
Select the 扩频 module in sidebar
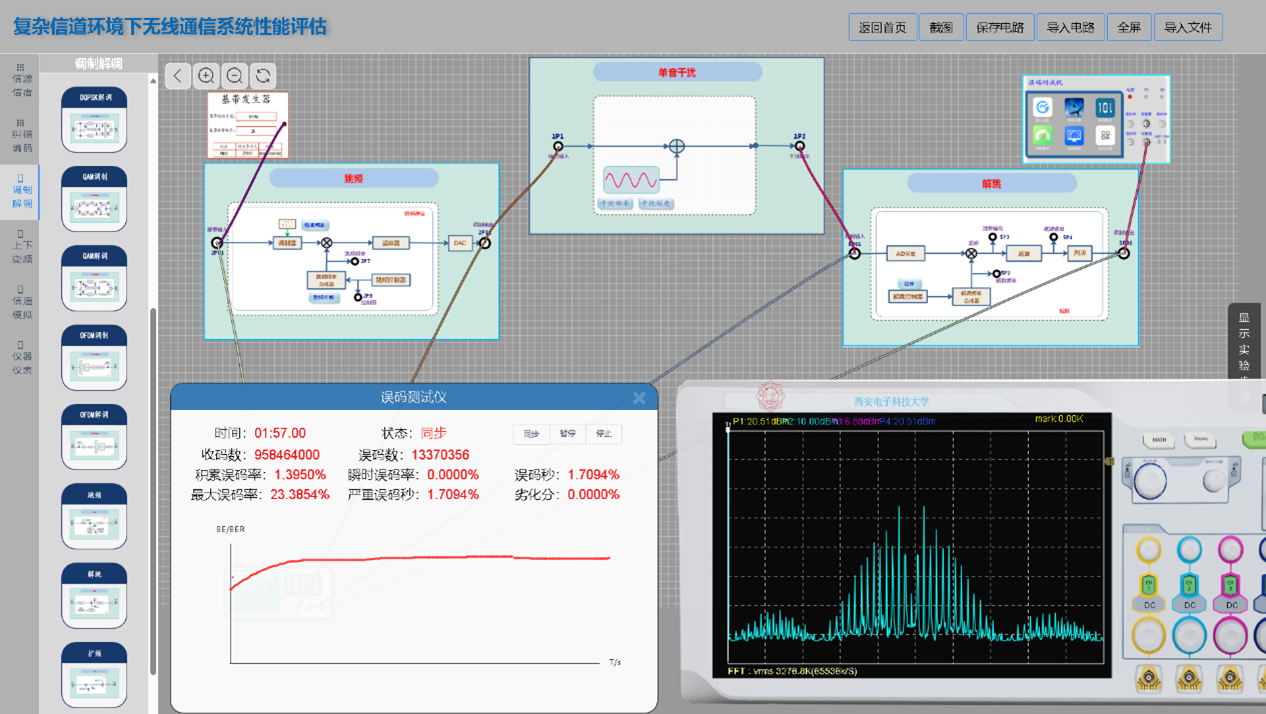(94, 675)
